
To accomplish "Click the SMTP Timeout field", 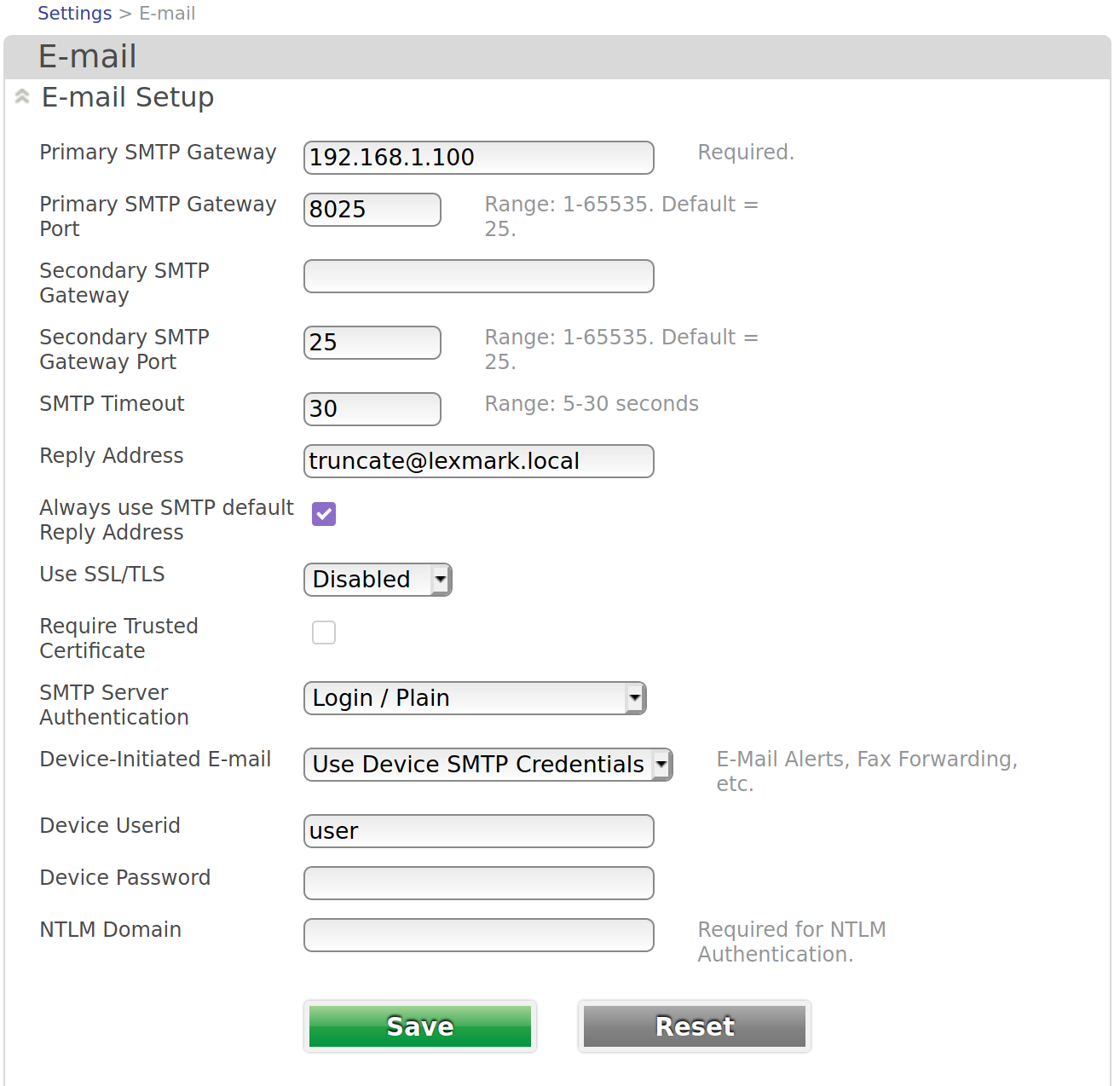I will [x=372, y=409].
